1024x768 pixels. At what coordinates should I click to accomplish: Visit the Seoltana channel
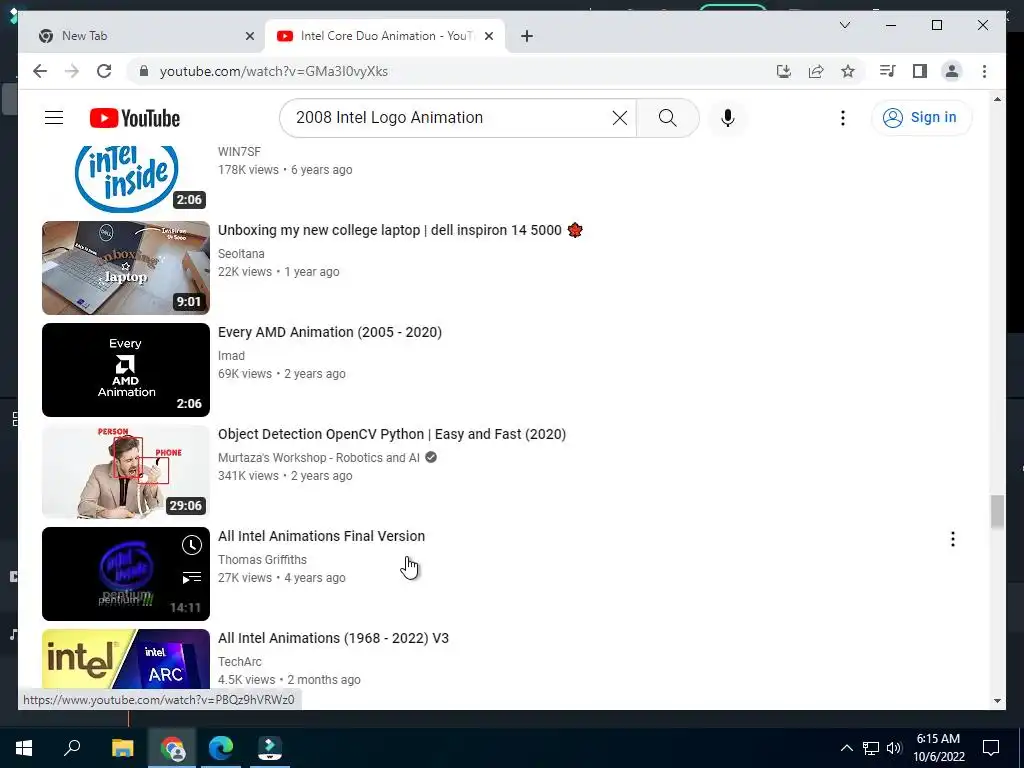[241, 253]
